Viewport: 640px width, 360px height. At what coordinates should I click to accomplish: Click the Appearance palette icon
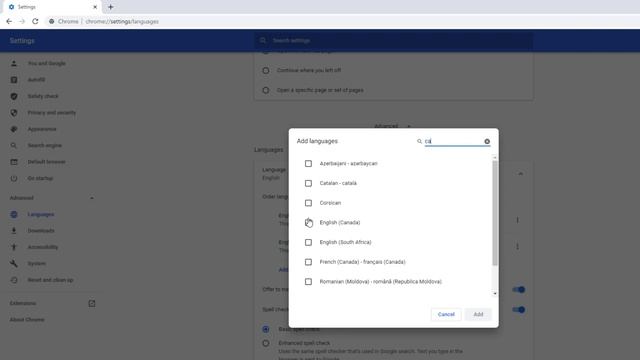[14, 129]
